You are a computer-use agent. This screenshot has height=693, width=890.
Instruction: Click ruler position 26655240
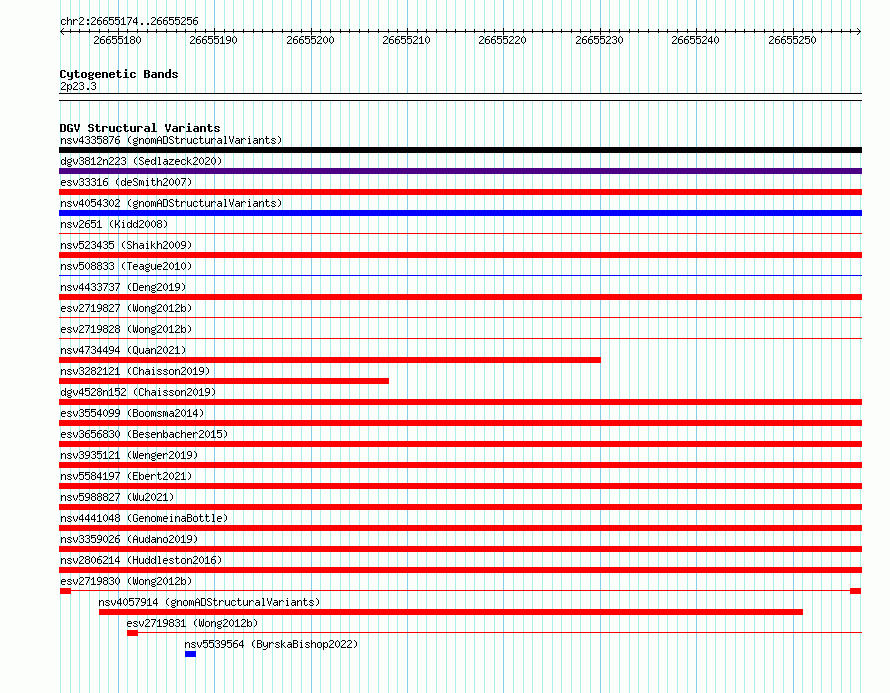695,40
